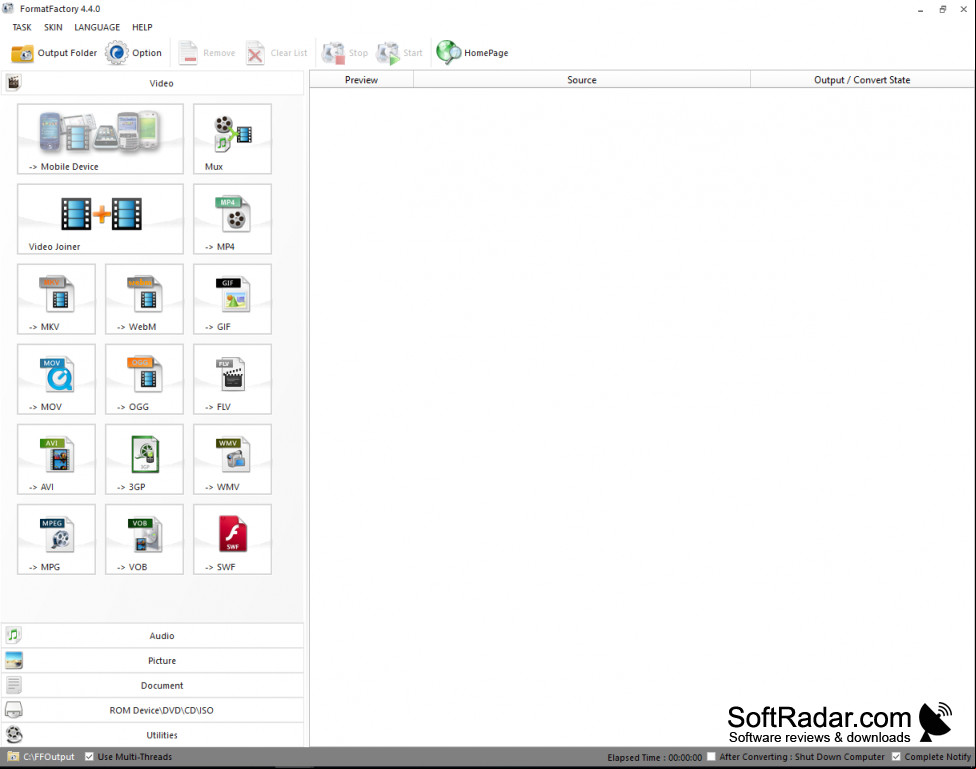This screenshot has width=976, height=769.
Task: Open the TASK menu
Action: click(22, 27)
